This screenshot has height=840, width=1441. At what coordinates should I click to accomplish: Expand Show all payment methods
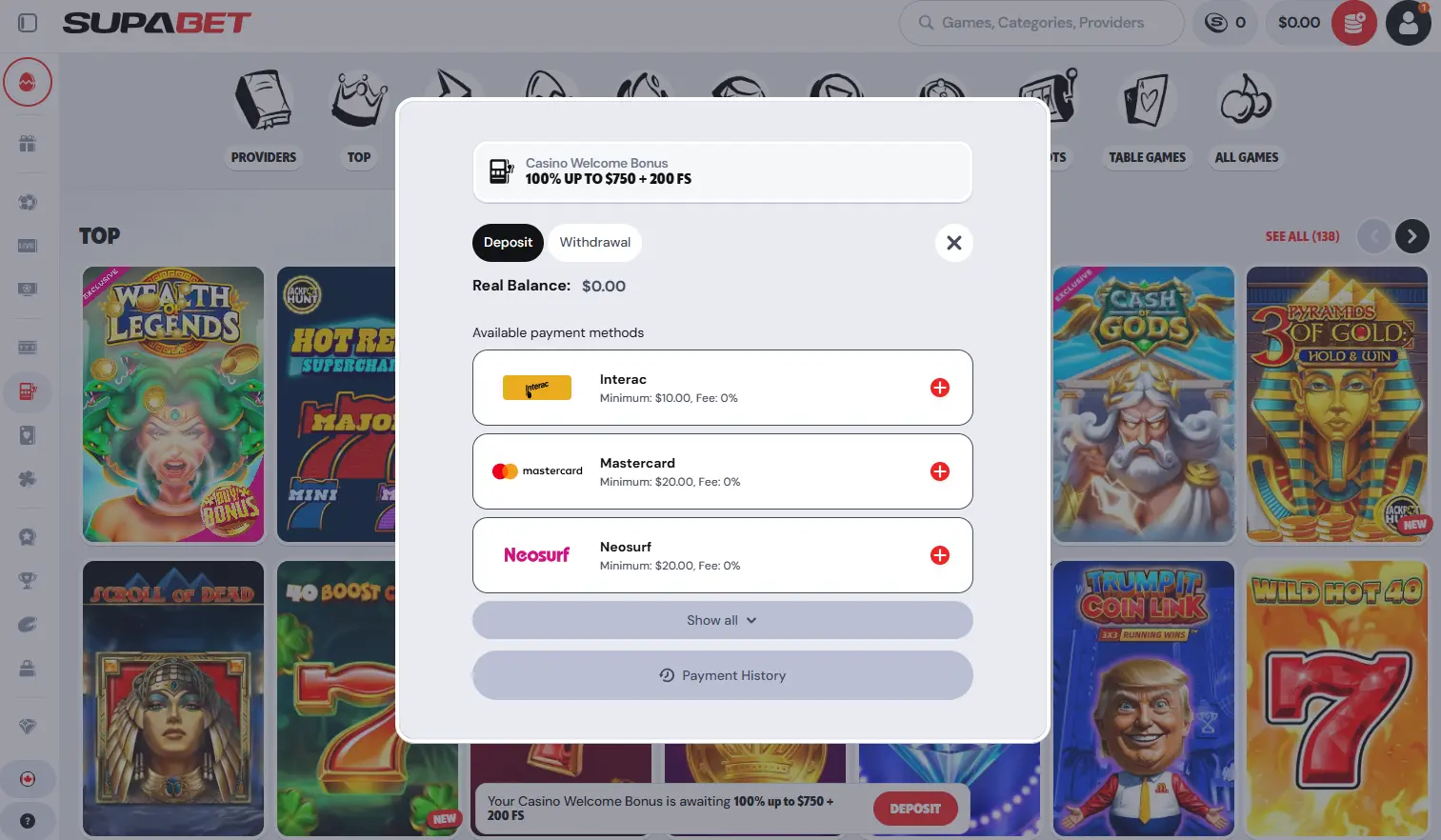[x=722, y=620]
